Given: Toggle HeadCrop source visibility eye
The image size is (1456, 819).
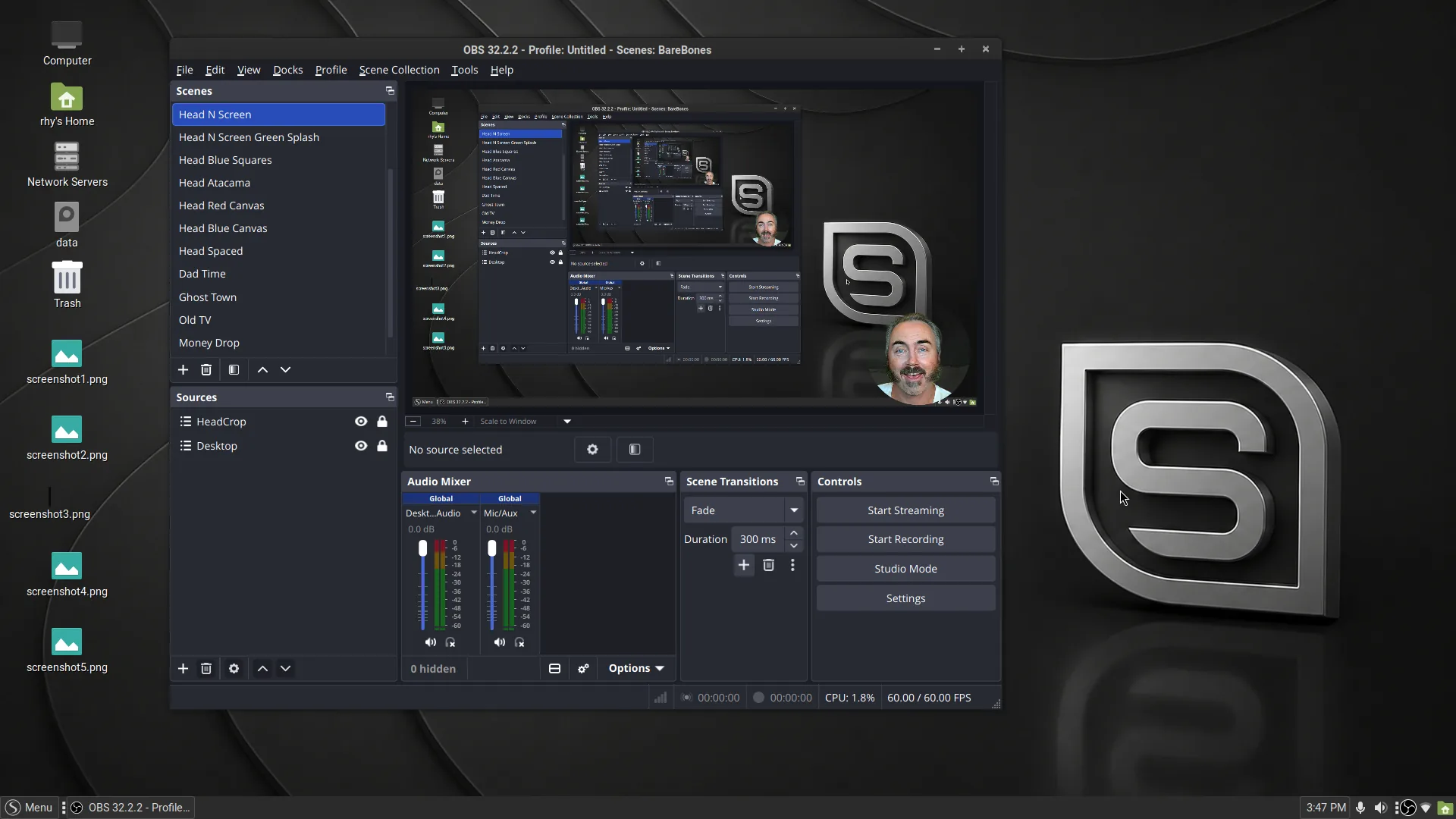Looking at the screenshot, I should 361,422.
